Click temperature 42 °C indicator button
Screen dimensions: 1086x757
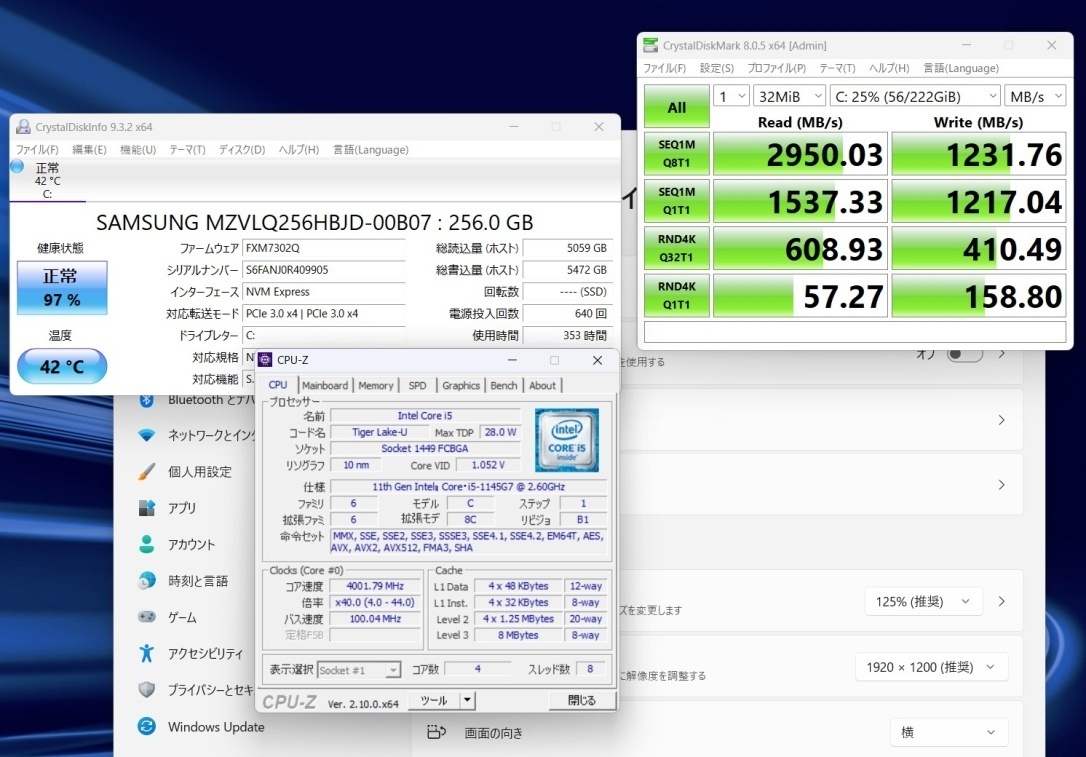click(x=62, y=366)
